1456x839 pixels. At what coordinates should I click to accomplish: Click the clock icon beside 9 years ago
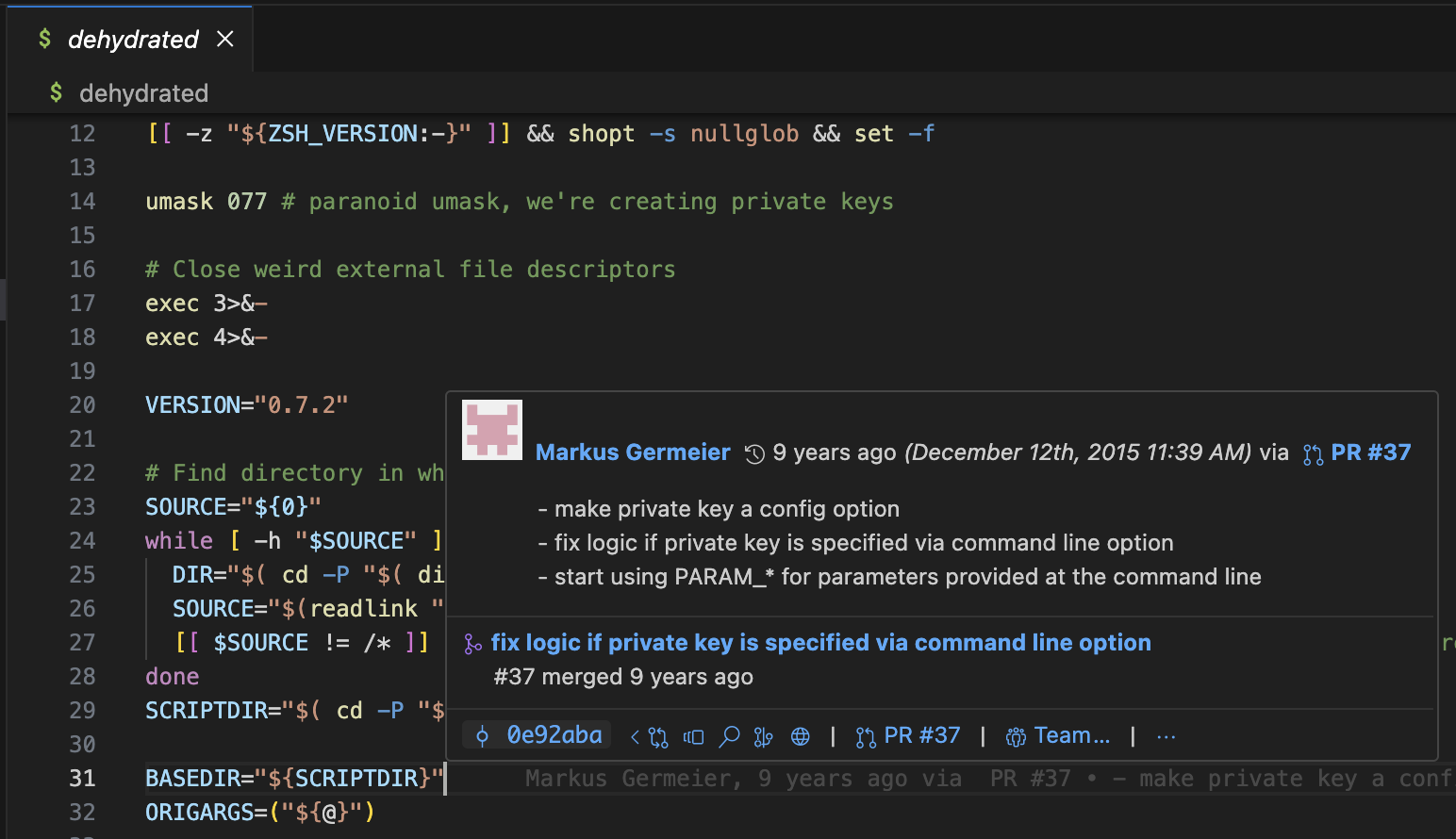point(754,453)
